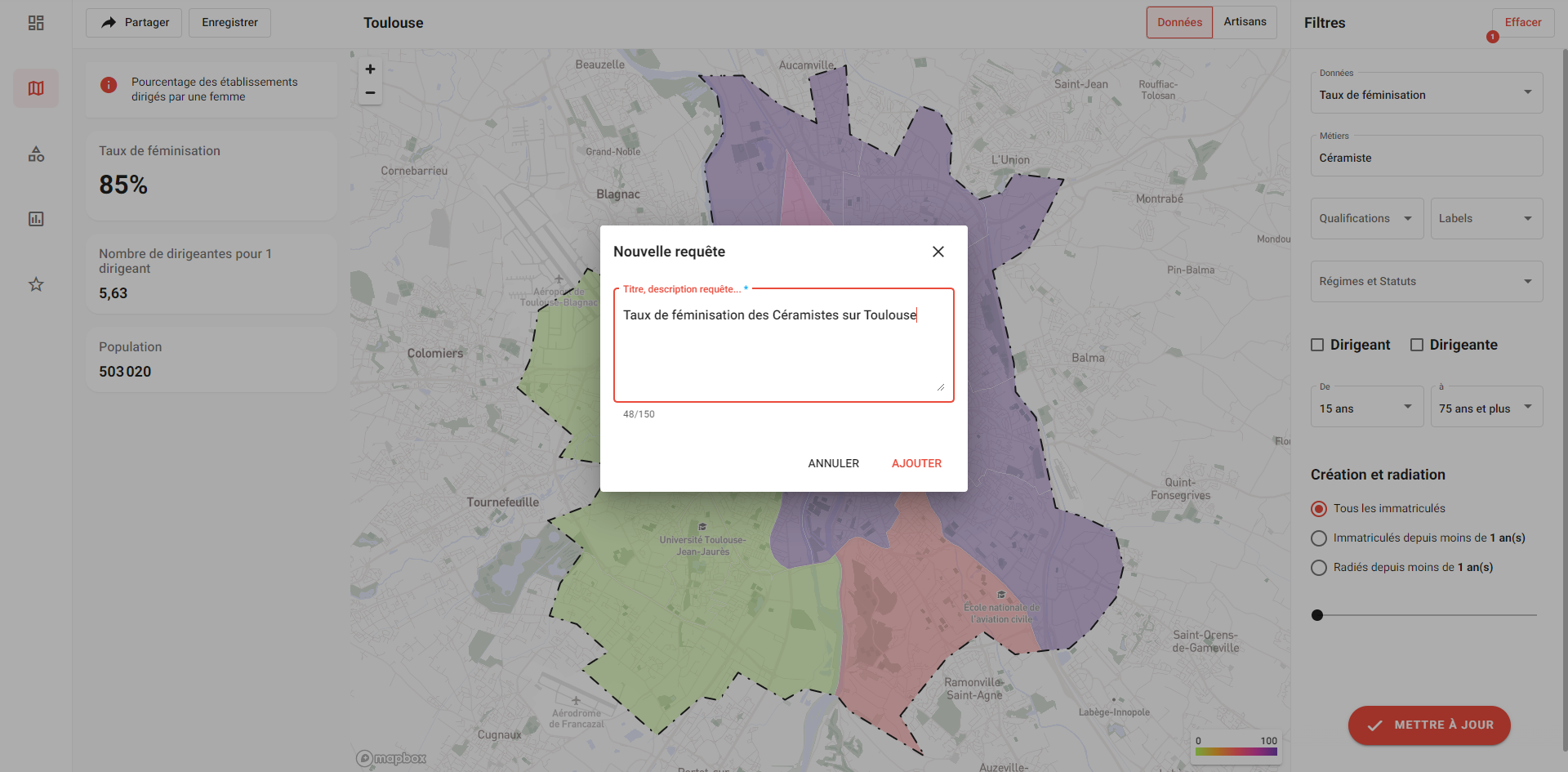This screenshot has width=1568, height=772.
Task: Click the request title description text field
Action: (784, 346)
